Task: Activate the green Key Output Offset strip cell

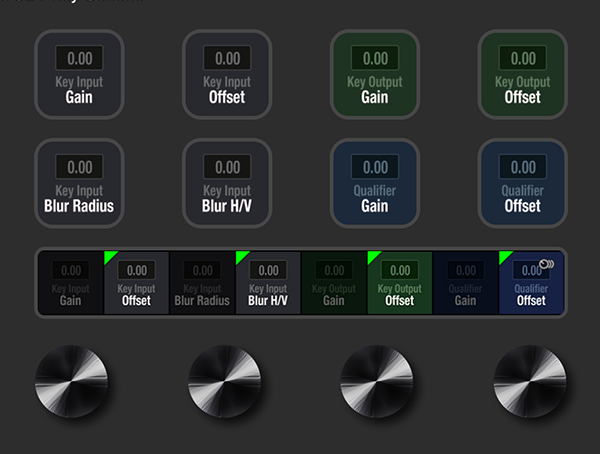Action: pyautogui.click(x=400, y=283)
